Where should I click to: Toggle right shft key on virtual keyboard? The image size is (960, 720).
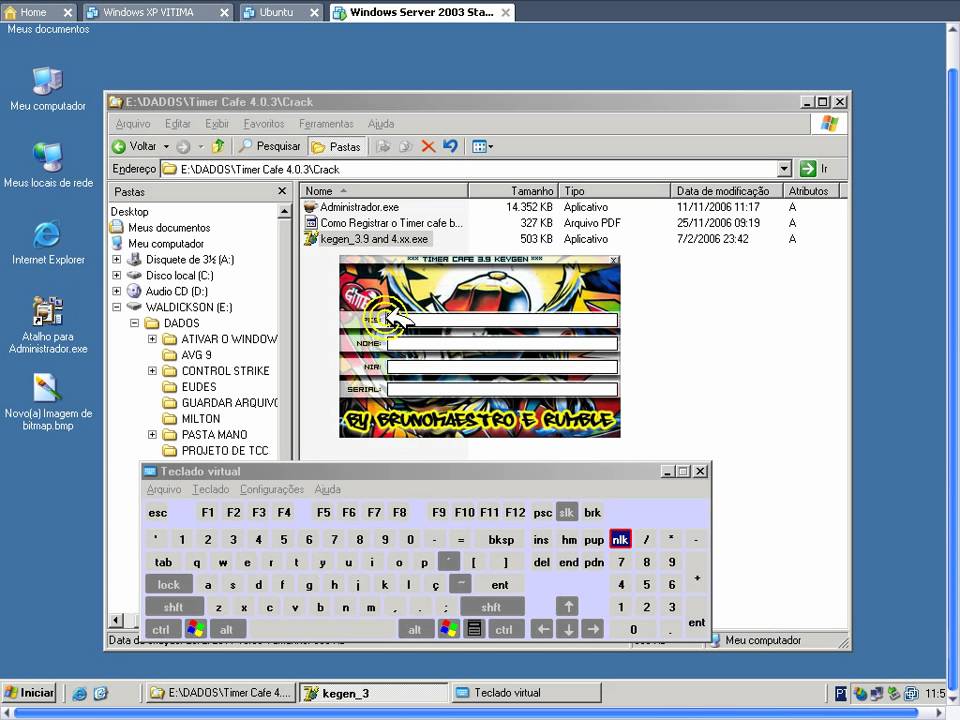click(492, 607)
